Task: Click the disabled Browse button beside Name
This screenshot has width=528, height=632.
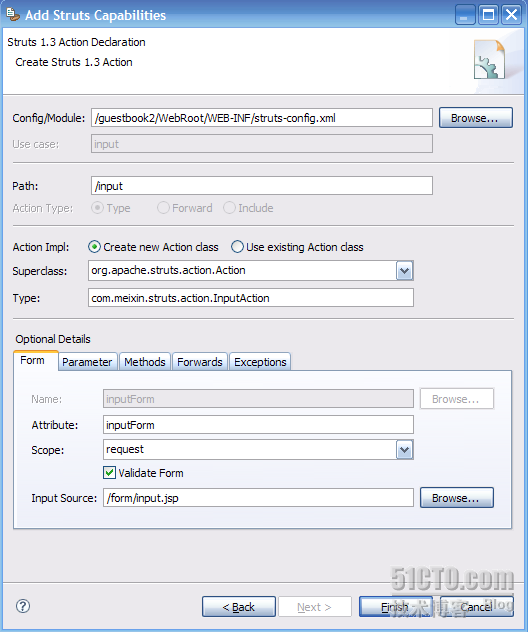Action: [x=457, y=399]
